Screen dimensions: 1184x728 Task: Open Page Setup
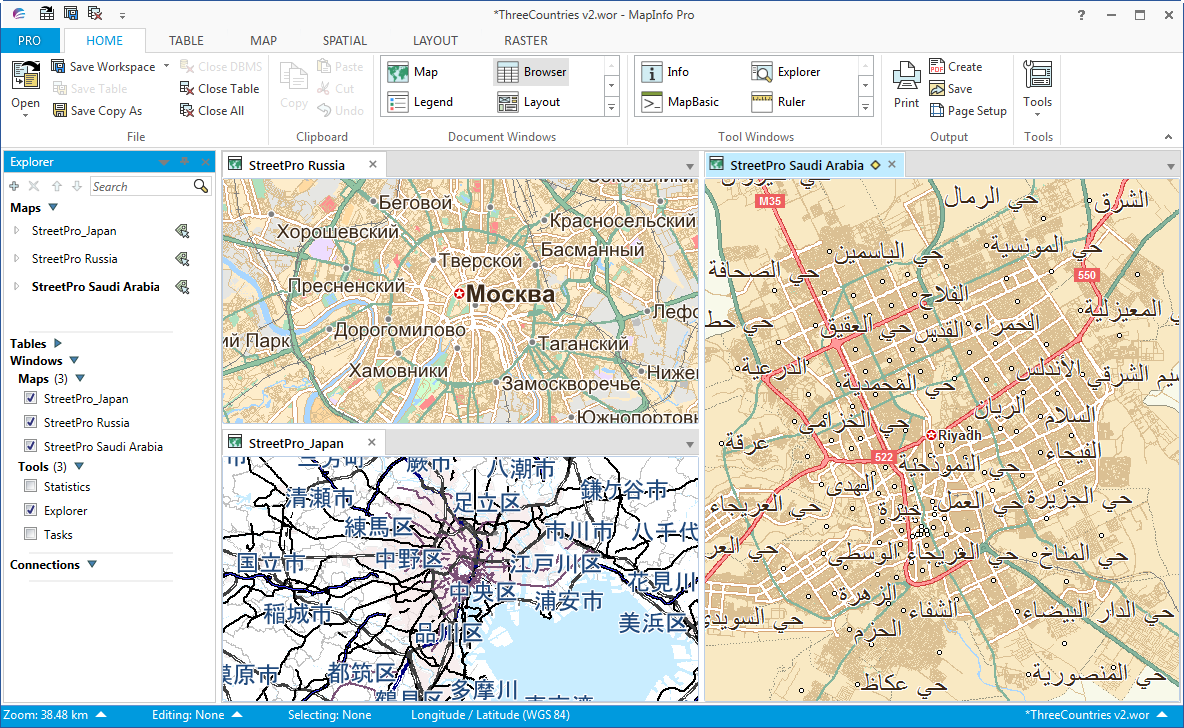(968, 110)
